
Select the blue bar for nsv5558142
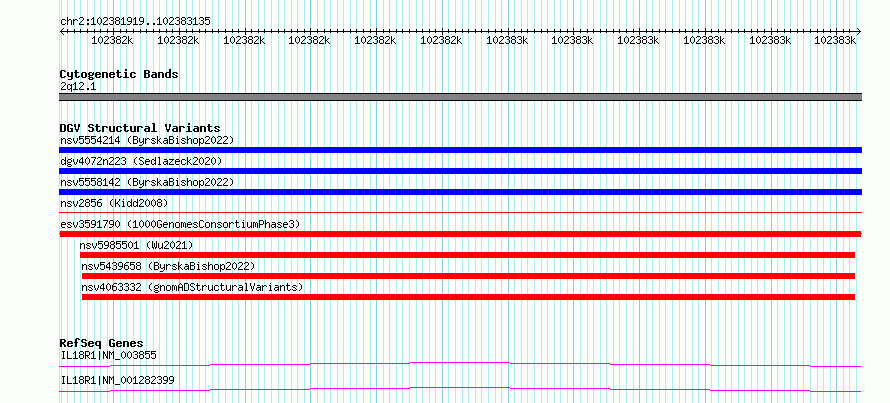tap(460, 192)
